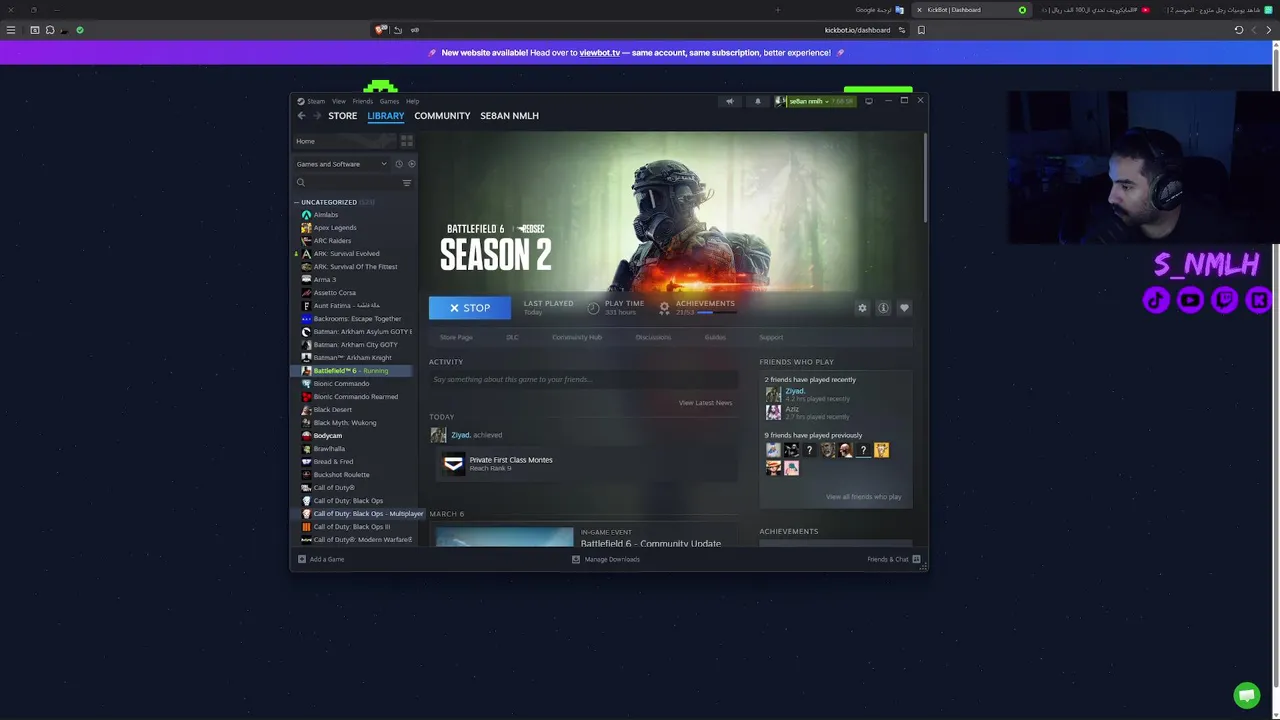
Task: Open Big Picture mode monitor icon
Action: tap(868, 101)
